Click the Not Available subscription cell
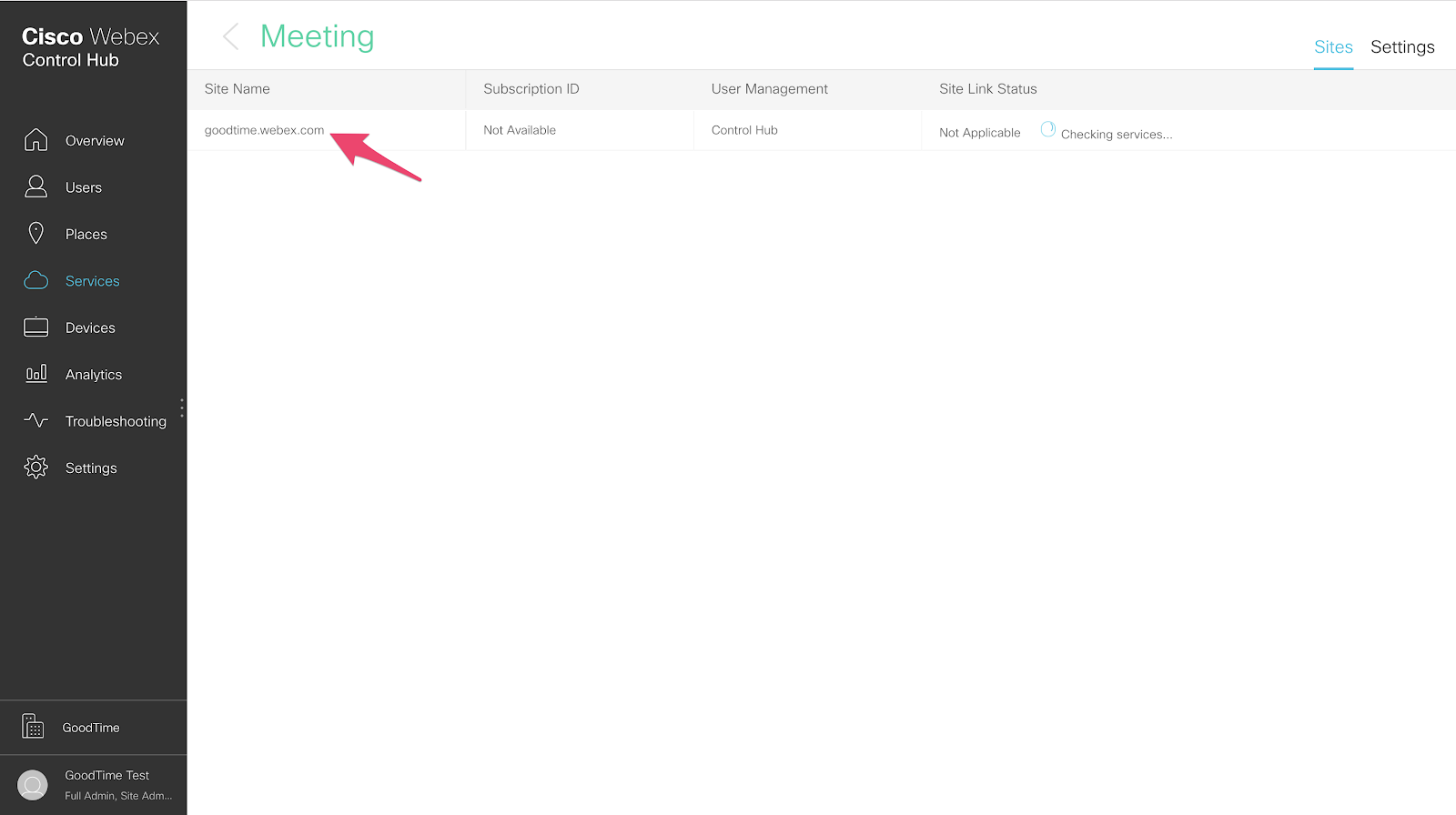Image resolution: width=1456 pixels, height=815 pixels. coord(520,130)
